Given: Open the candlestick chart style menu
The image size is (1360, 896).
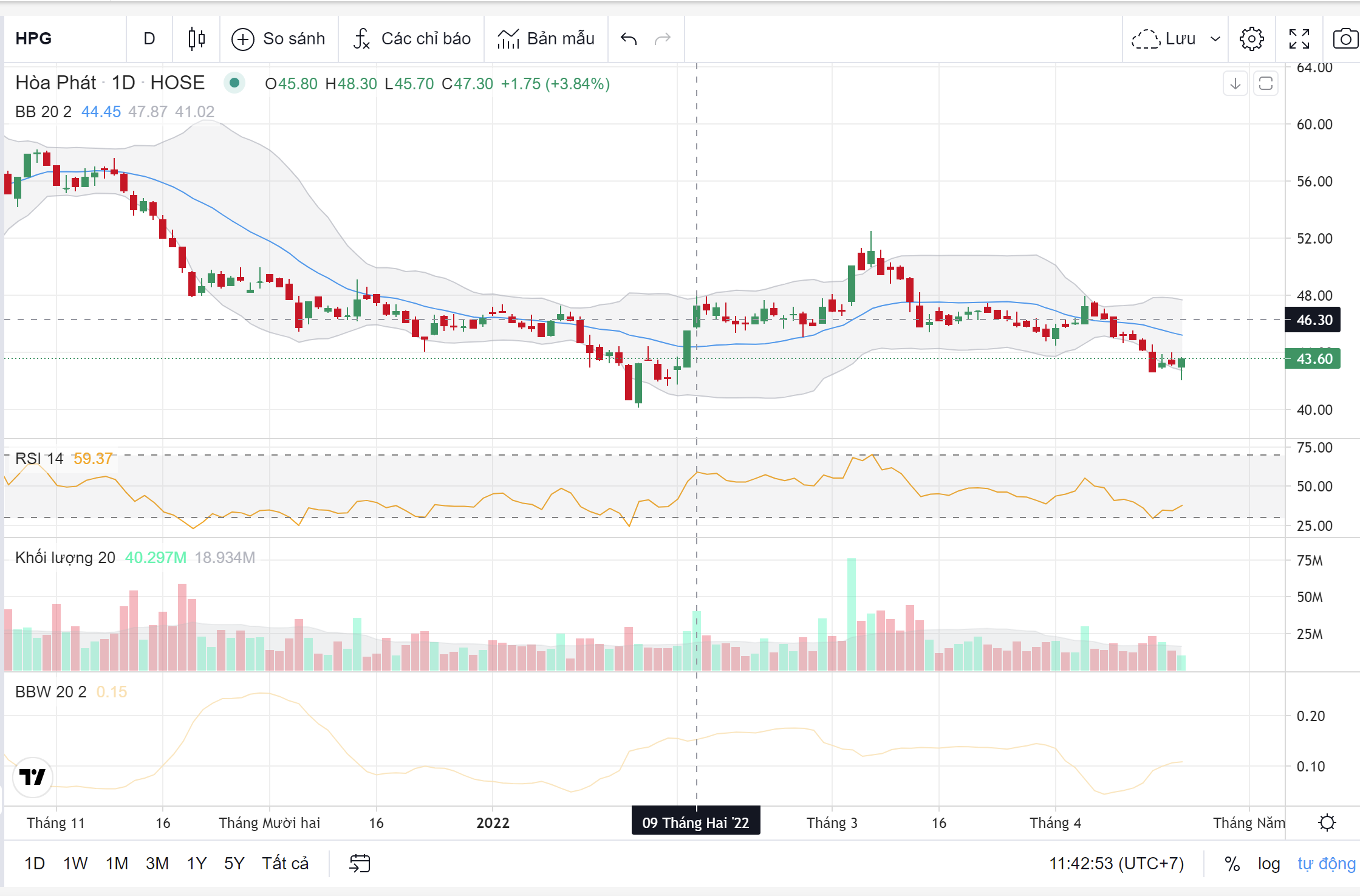Looking at the screenshot, I should [196, 39].
